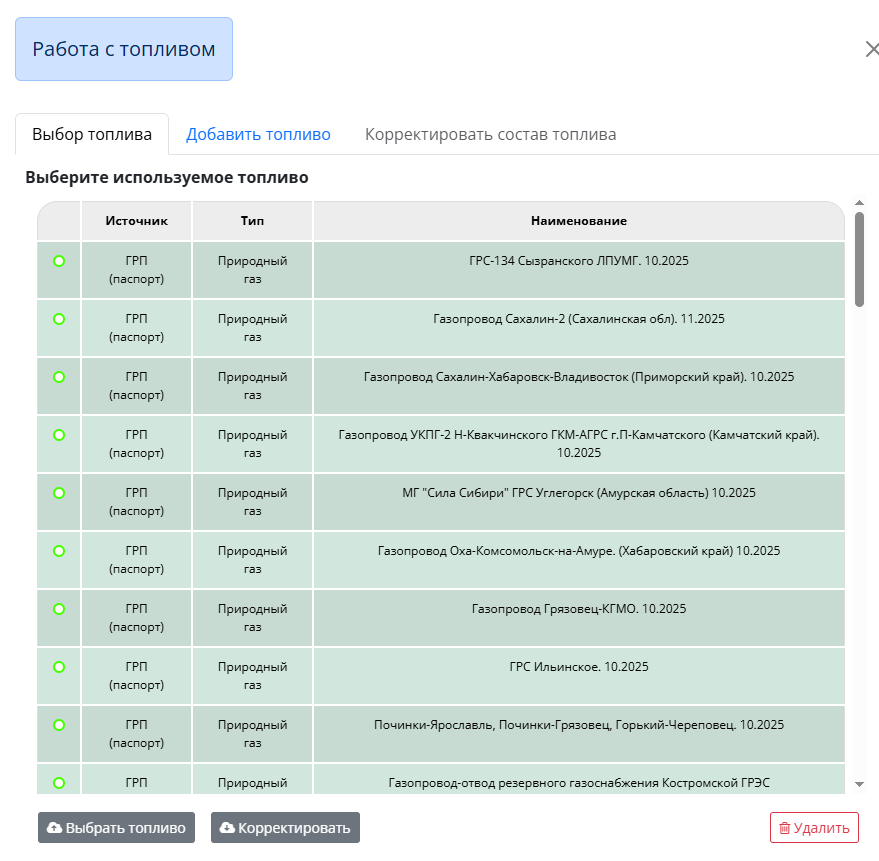The image size is (879, 861).
Task: Click name ГРС-134 Сызранского ЛПУМГ. 10.2025
Action: tap(579, 261)
